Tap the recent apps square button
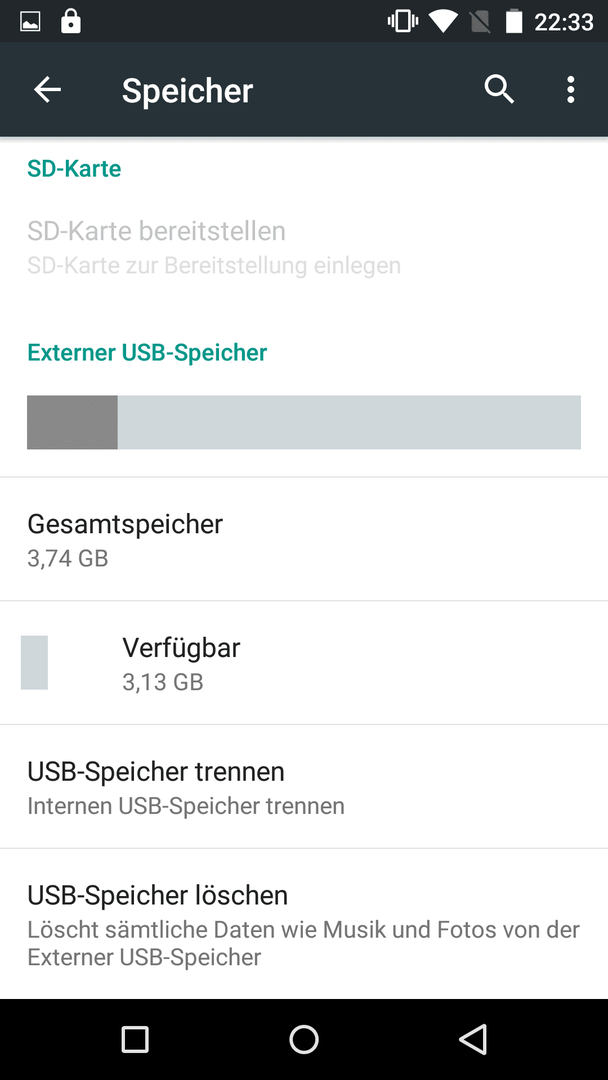 click(x=135, y=1039)
